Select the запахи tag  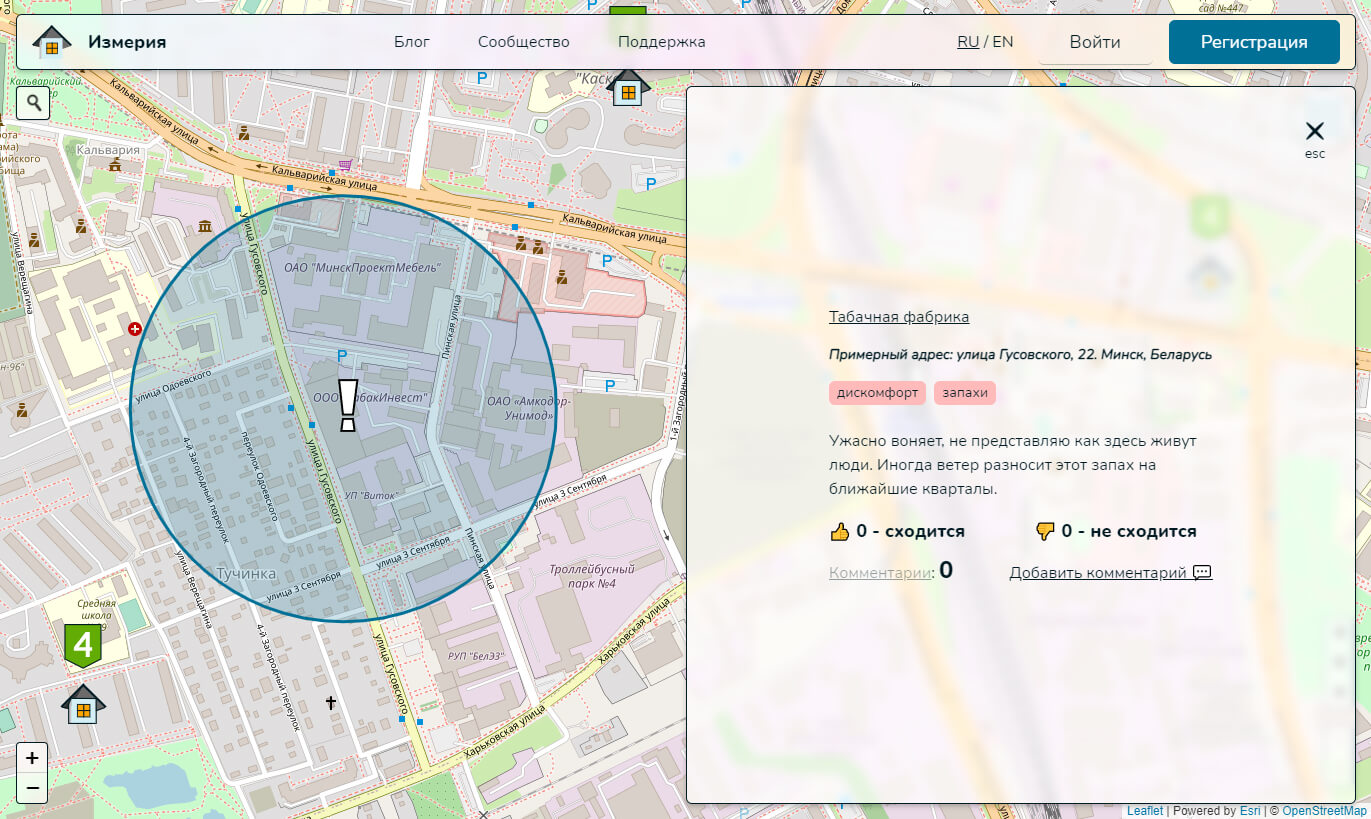pyautogui.click(x=965, y=393)
